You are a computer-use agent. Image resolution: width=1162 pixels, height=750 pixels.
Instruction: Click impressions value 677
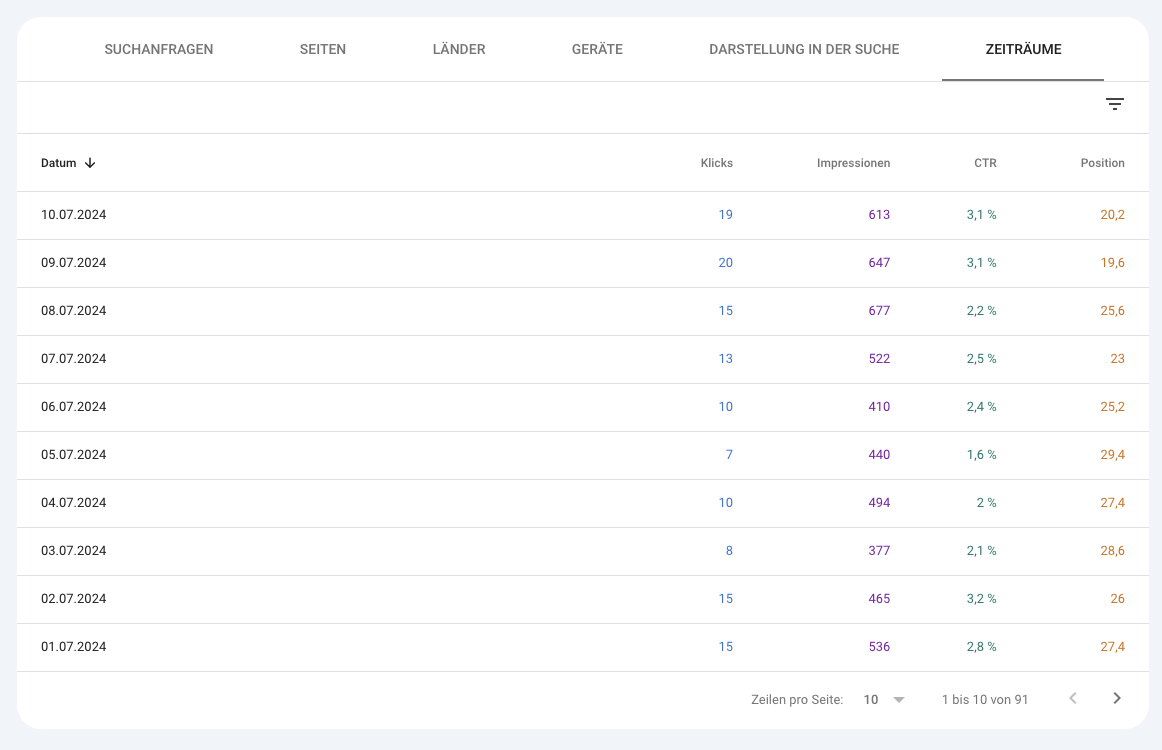click(879, 311)
